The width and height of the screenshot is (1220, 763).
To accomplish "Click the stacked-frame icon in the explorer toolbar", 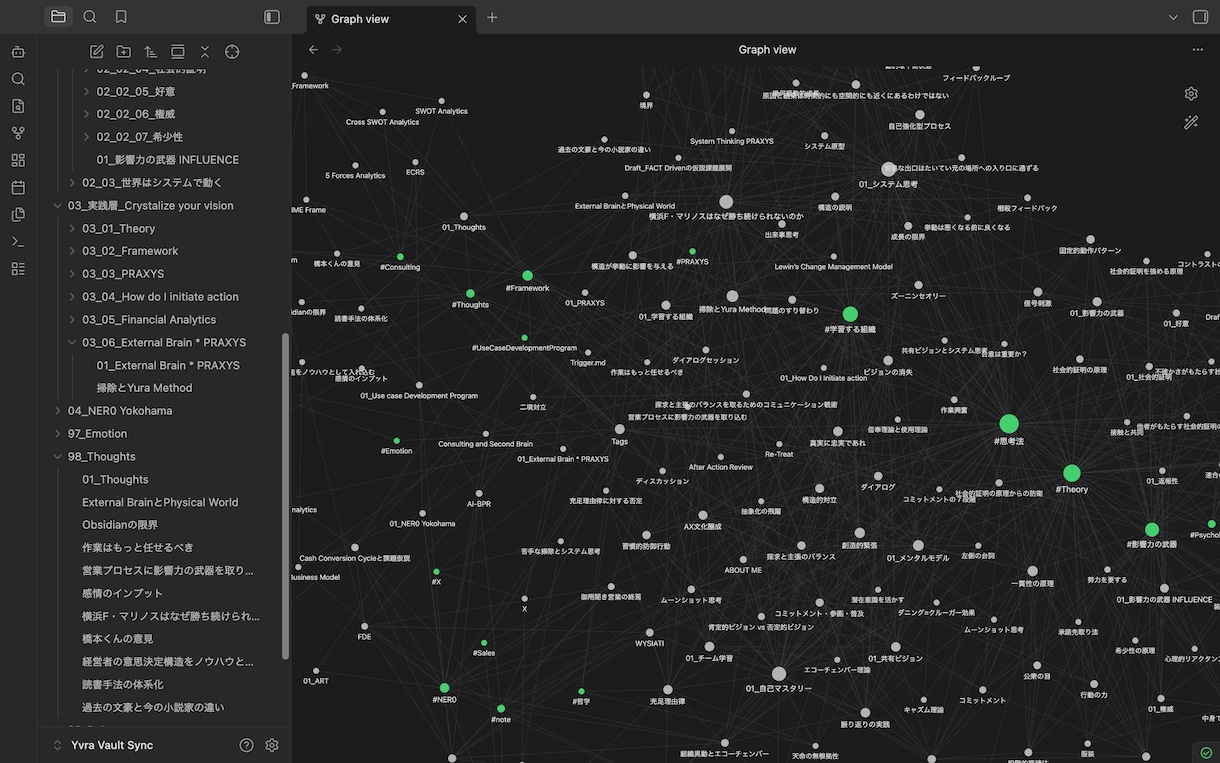I will click(178, 52).
